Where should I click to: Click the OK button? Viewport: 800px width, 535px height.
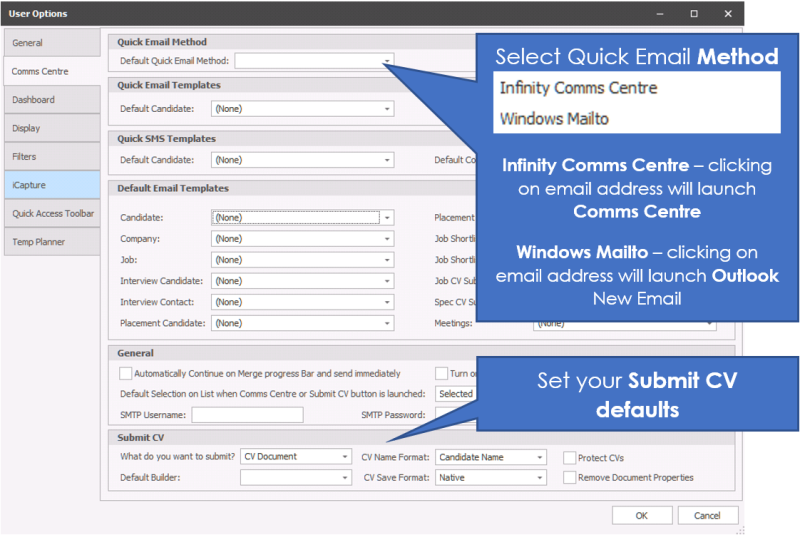(641, 515)
